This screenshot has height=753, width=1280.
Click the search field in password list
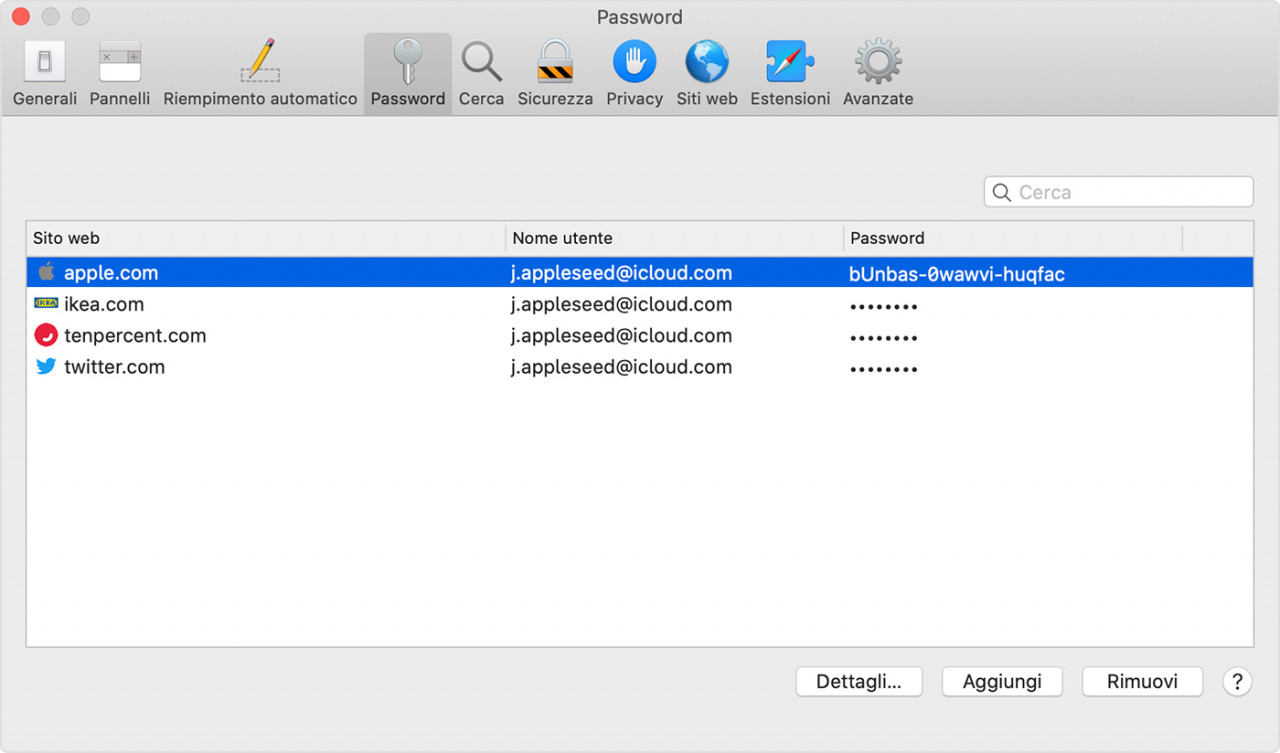tap(1118, 192)
